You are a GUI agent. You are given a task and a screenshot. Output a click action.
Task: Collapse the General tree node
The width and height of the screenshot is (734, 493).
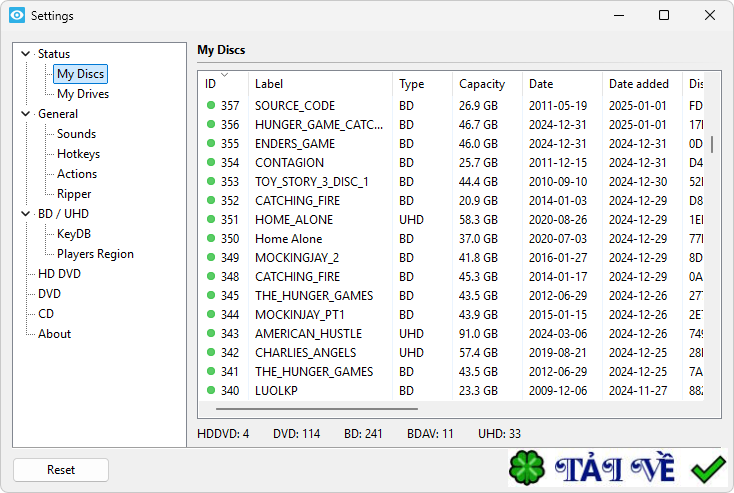pos(26,114)
